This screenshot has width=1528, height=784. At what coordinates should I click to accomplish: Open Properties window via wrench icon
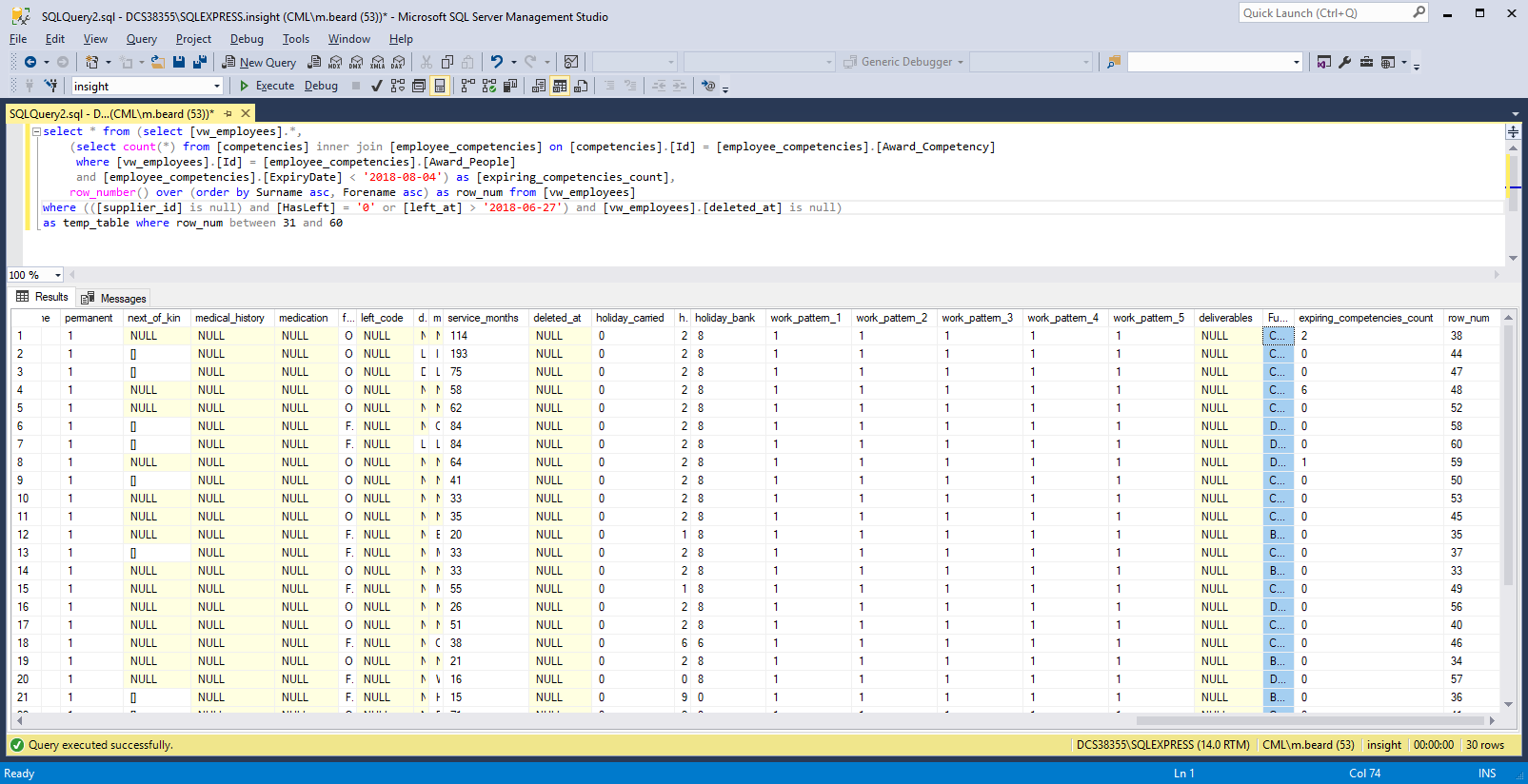[x=1344, y=62]
